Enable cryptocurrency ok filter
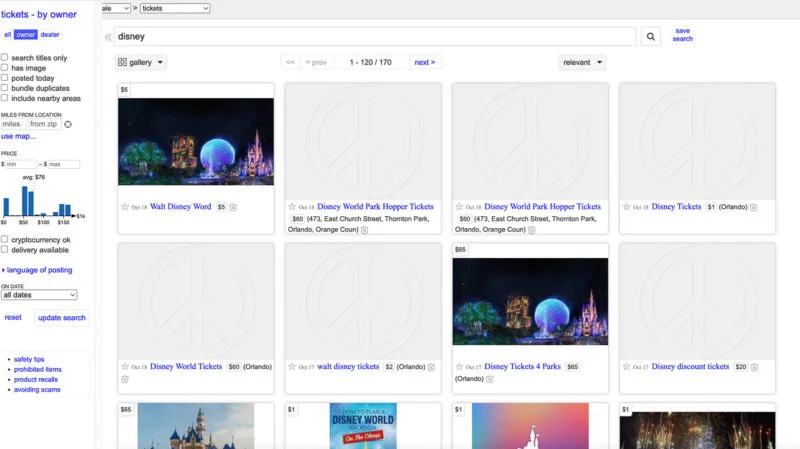800x449 pixels. (5, 239)
